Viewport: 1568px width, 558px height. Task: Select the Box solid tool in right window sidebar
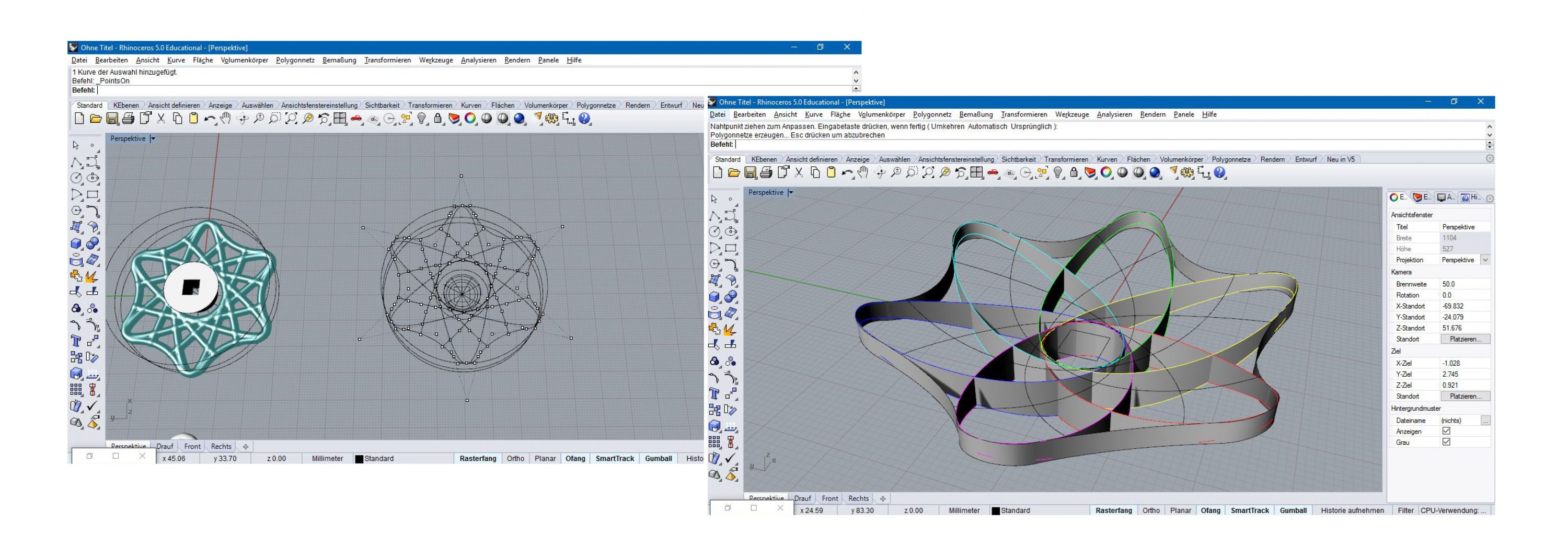(714, 297)
